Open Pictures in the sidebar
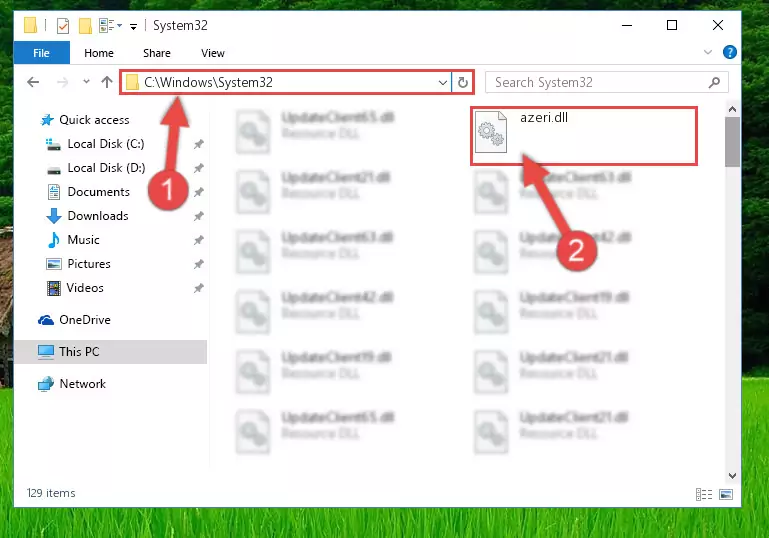Screen dimensions: 769x538 (x=89, y=264)
